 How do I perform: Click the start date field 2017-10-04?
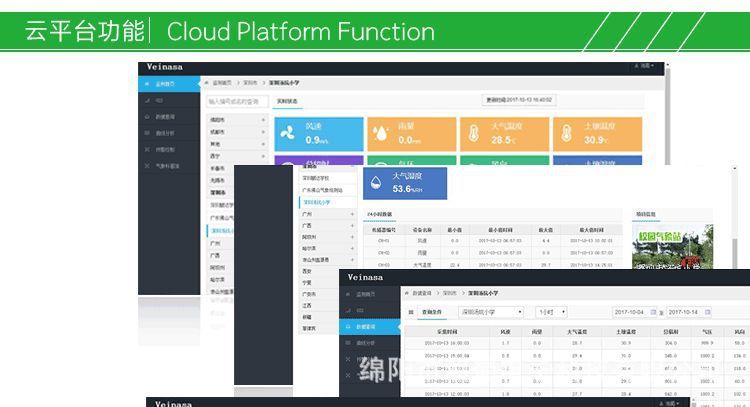tap(635, 312)
